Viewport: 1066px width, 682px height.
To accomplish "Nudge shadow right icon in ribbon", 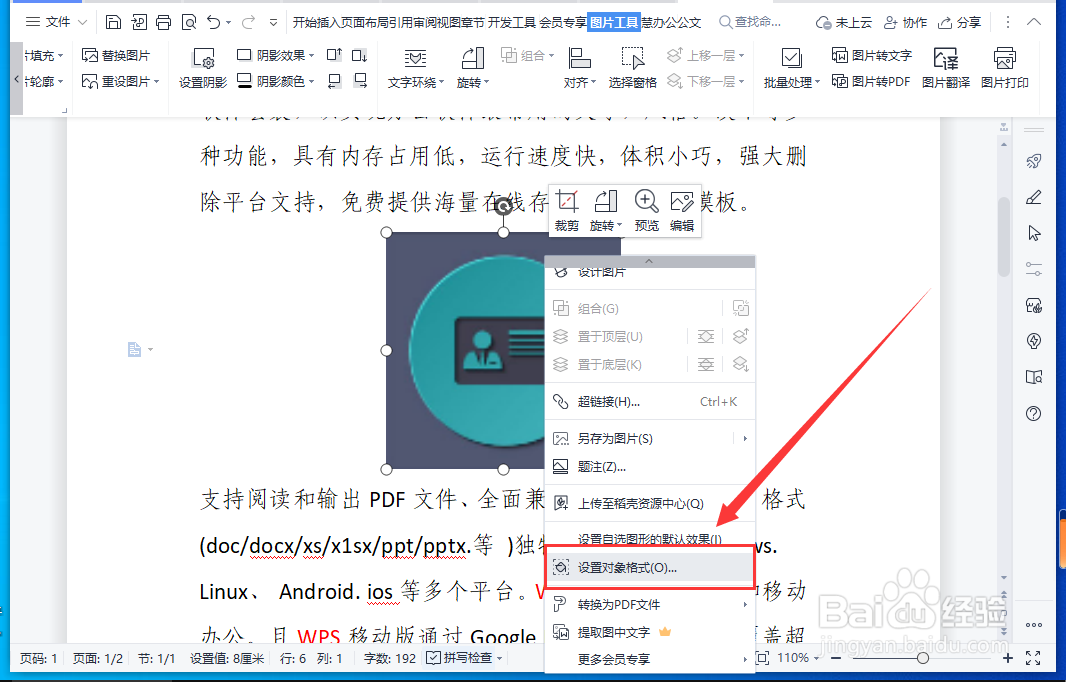I will pyautogui.click(x=360, y=81).
